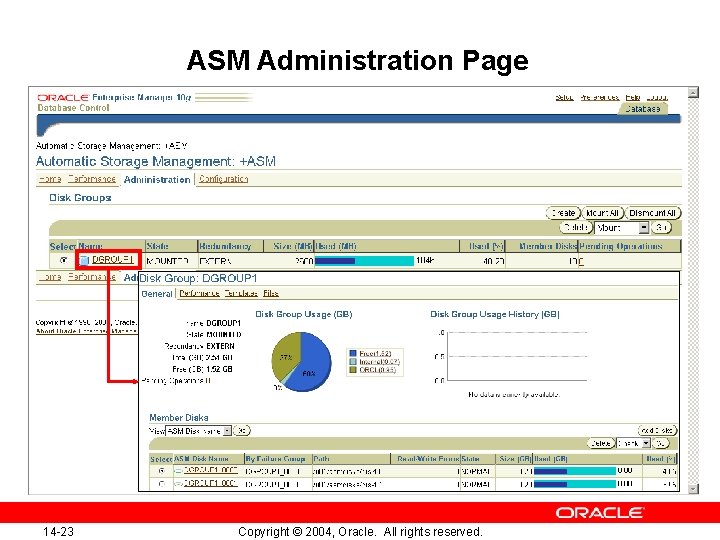This screenshot has width=720, height=540.
Task: Click the olive ORCL legend color swatch
Action: [353, 370]
